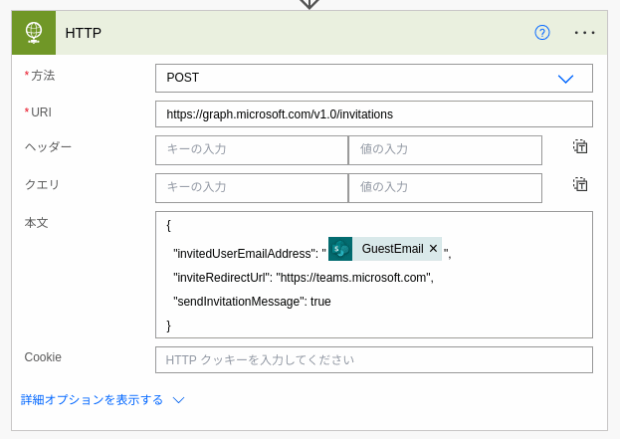Screen dimensions: 620x439
Task: Click the Cookie field label
Action: click(x=43, y=357)
